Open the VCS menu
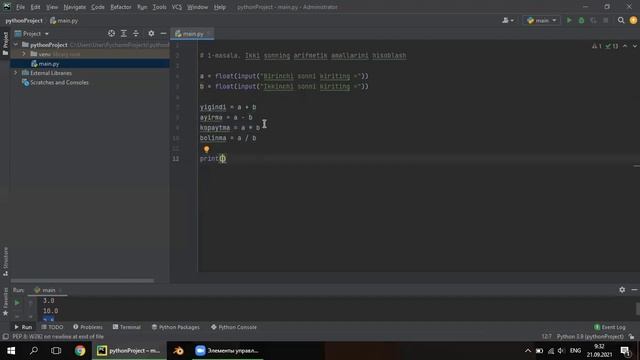Viewport: 640px width, 360px height. 177,7
